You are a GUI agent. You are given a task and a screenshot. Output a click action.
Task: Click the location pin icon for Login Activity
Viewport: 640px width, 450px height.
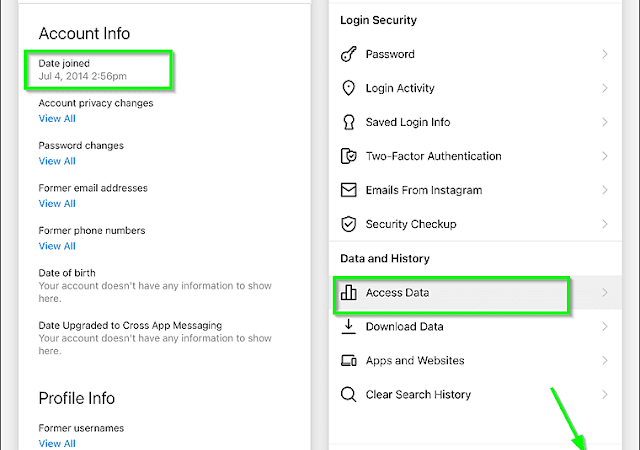click(x=349, y=88)
